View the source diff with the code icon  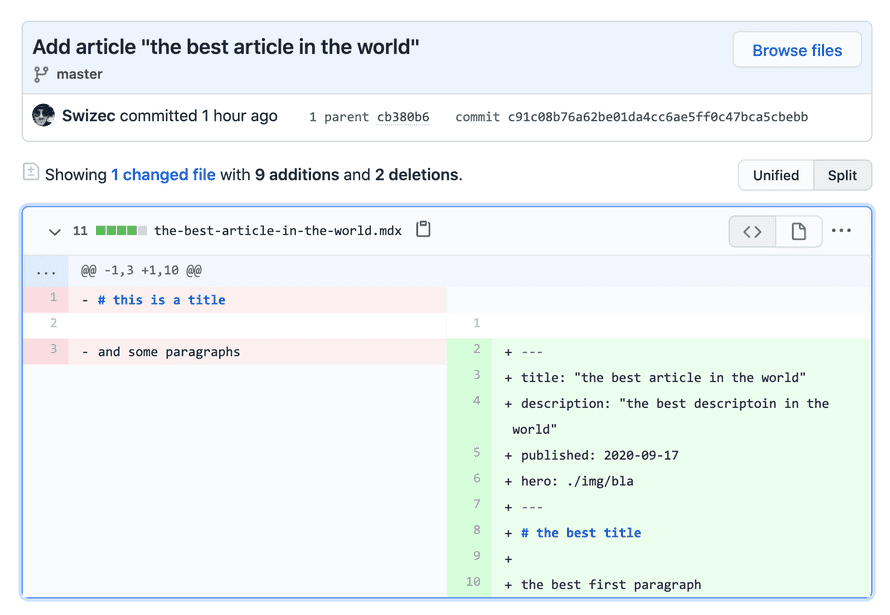(751, 231)
